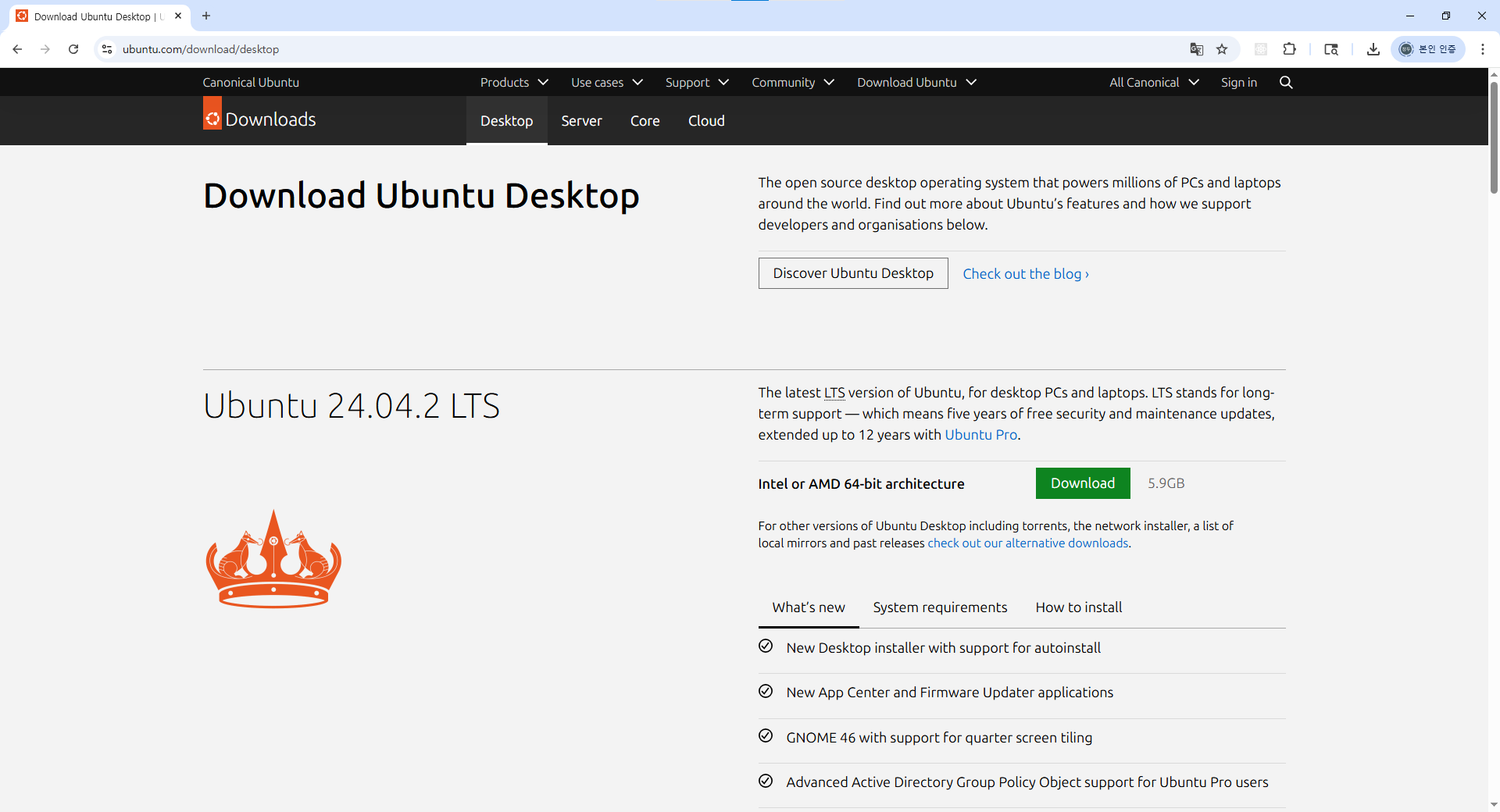
Task: Click the 'Download Ubuntu Desktop' page heading
Action: point(421,195)
